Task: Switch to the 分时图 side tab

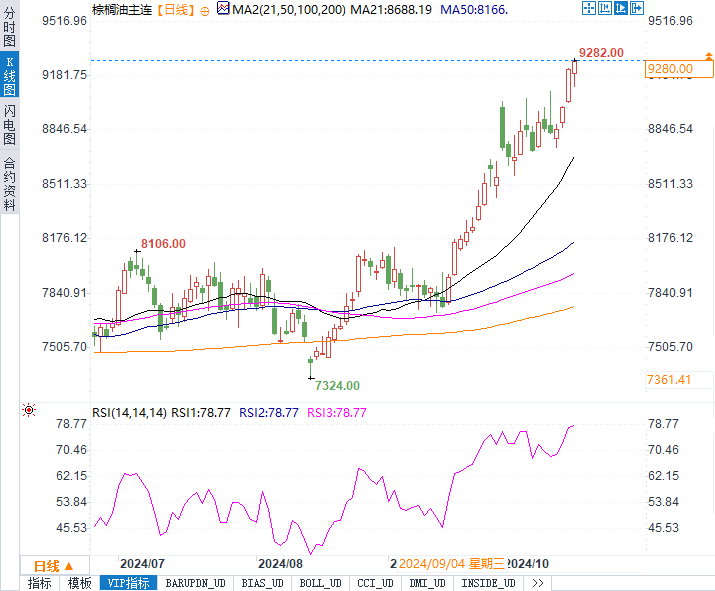Action: [x=9, y=31]
